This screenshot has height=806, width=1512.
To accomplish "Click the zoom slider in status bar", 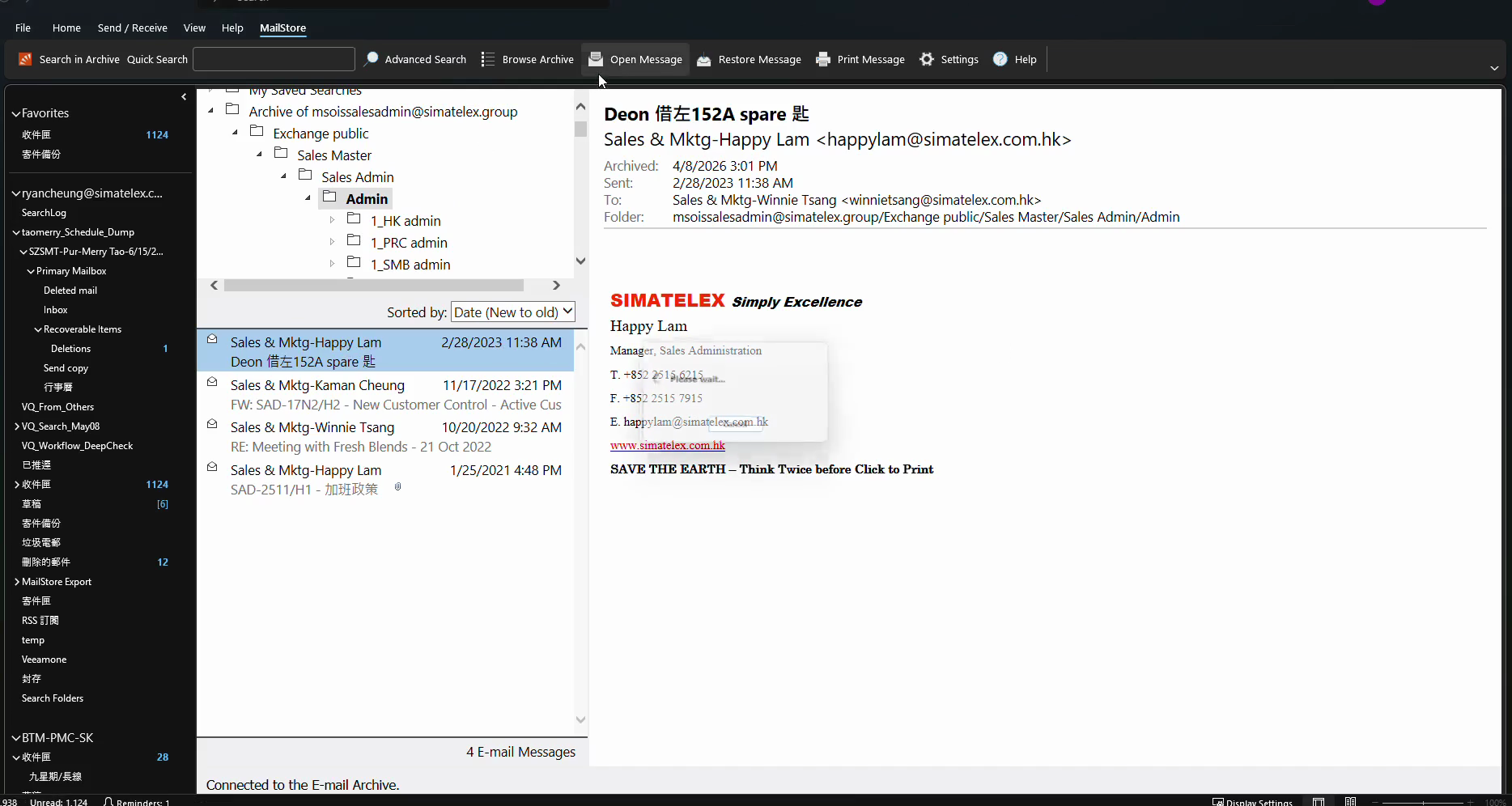I will click(x=1422, y=802).
